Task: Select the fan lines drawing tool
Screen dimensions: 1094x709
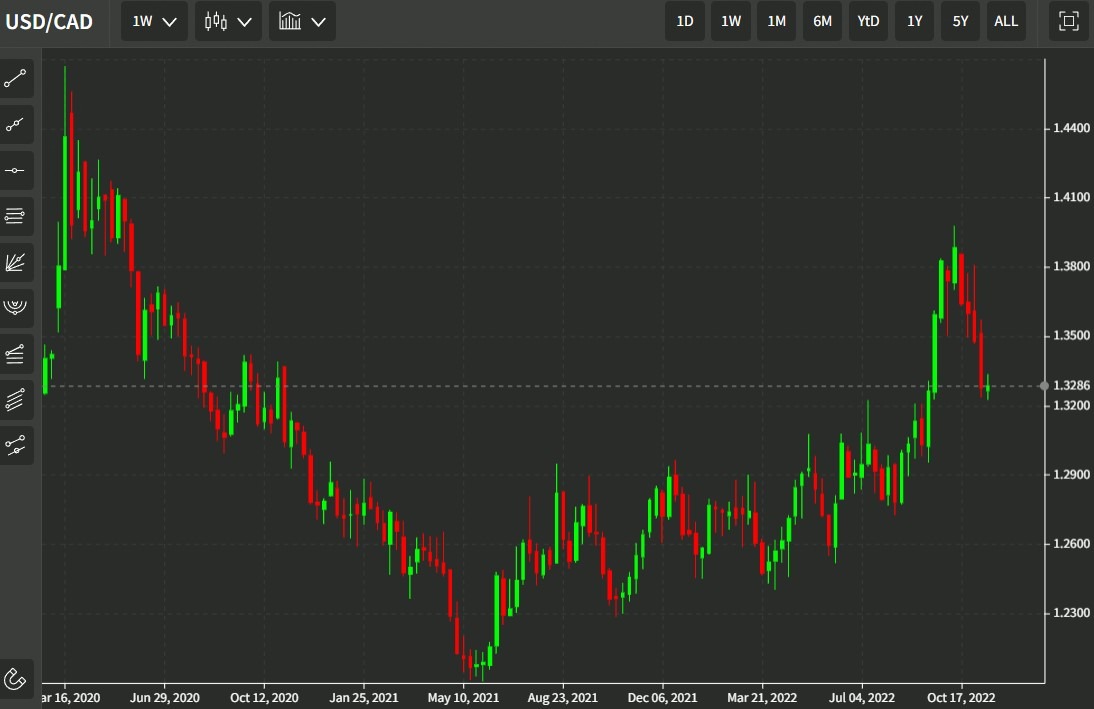Action: coord(15,262)
